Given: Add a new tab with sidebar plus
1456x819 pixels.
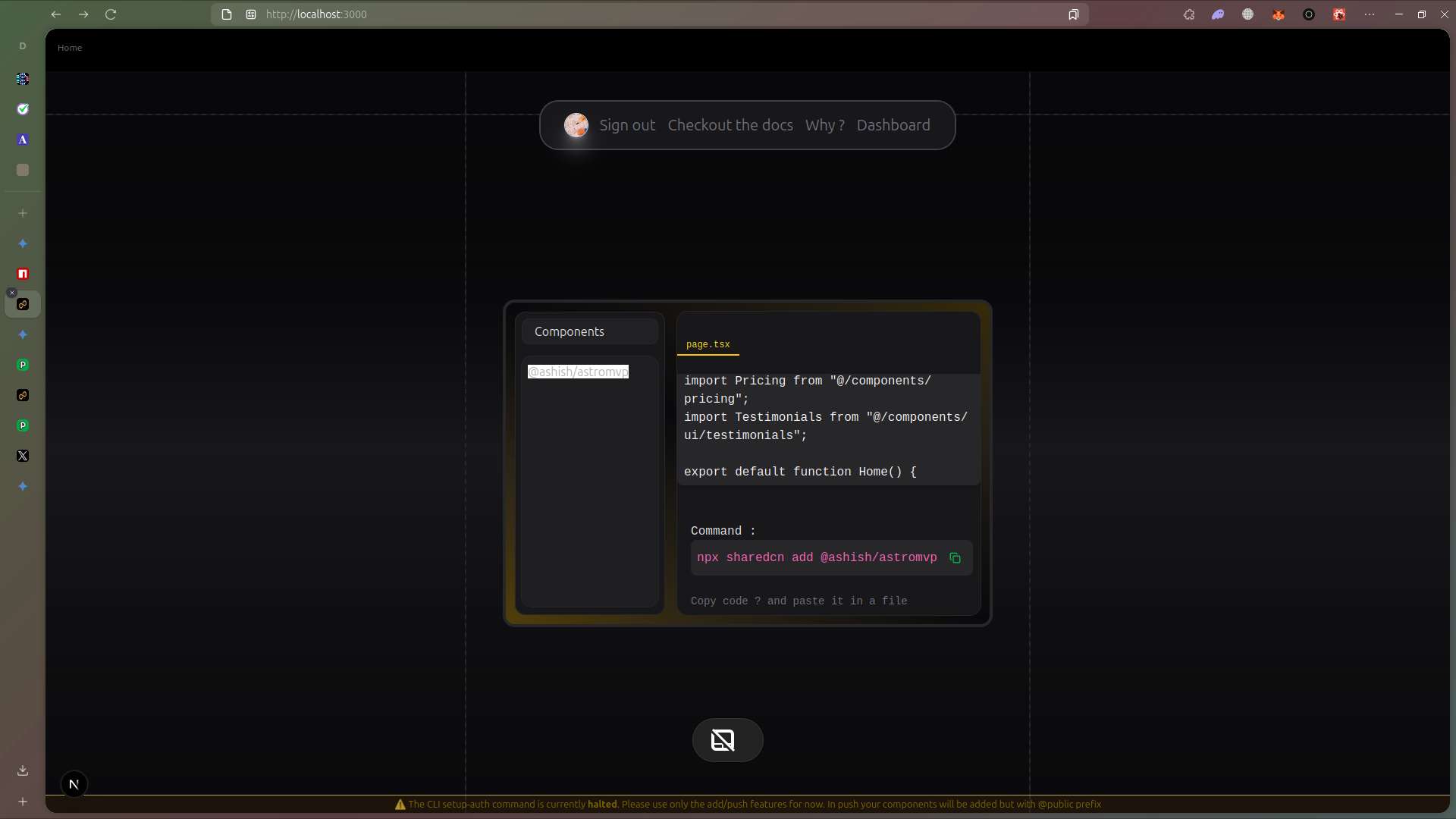Looking at the screenshot, I should pos(23,213).
